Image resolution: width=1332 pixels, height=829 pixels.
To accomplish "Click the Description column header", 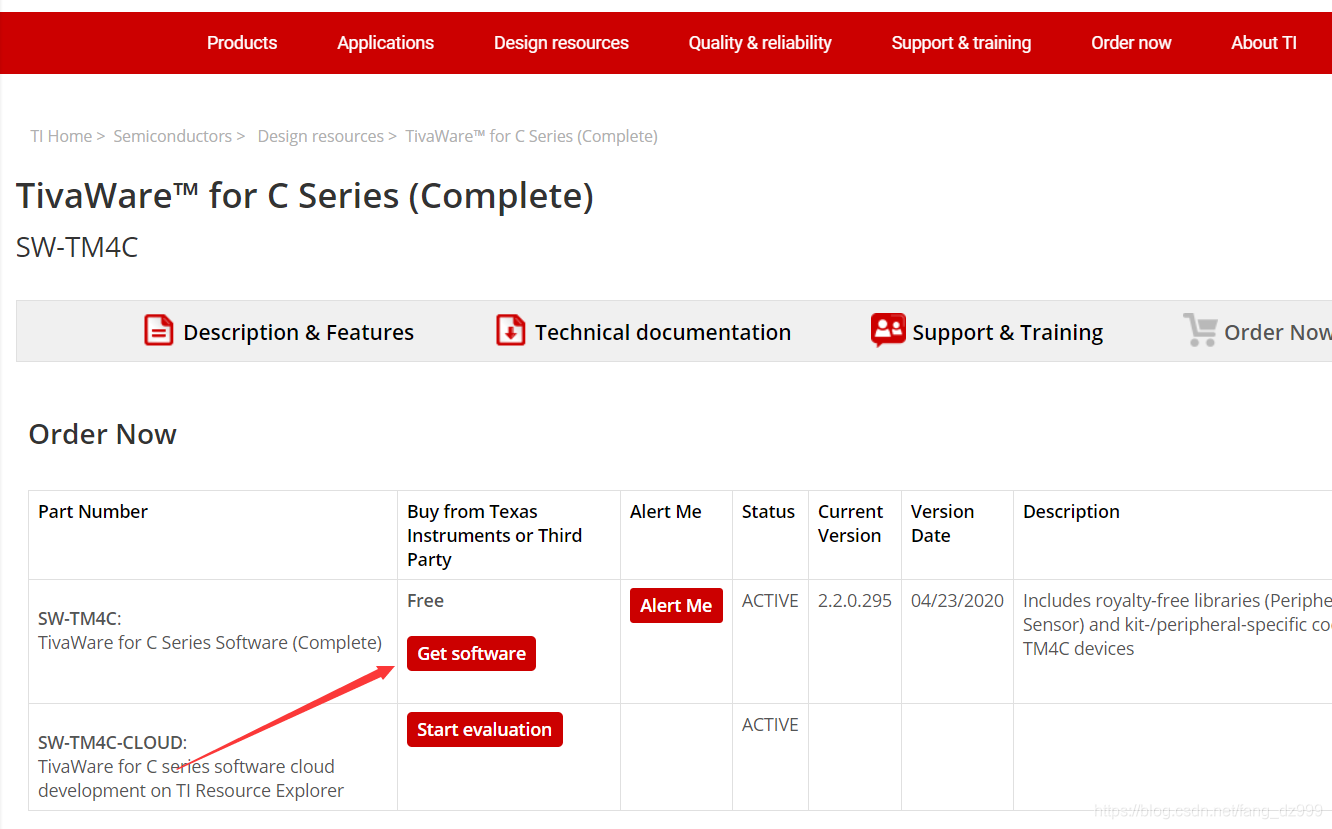I will pyautogui.click(x=1071, y=512).
